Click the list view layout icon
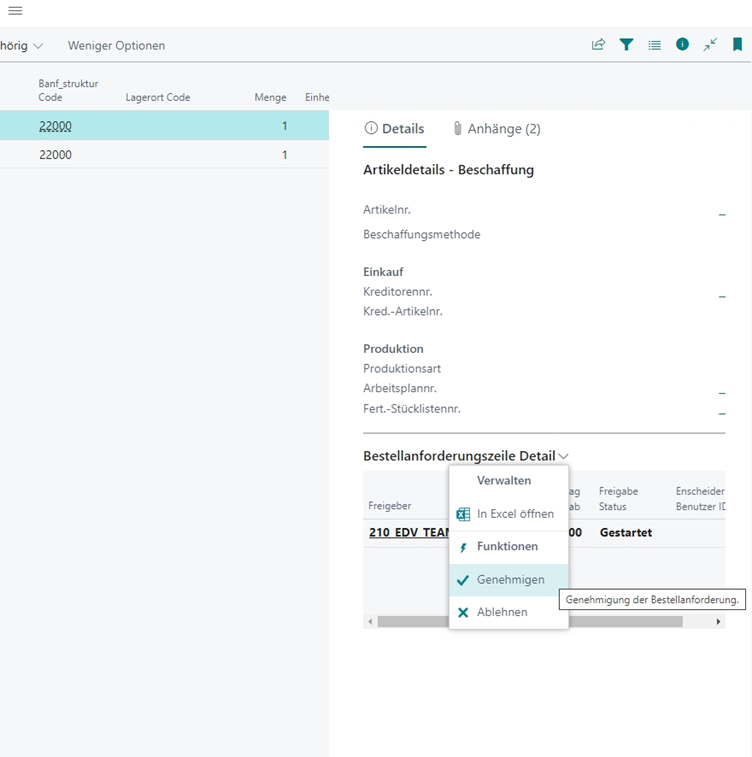Image resolution: width=752 pixels, height=757 pixels. [654, 45]
